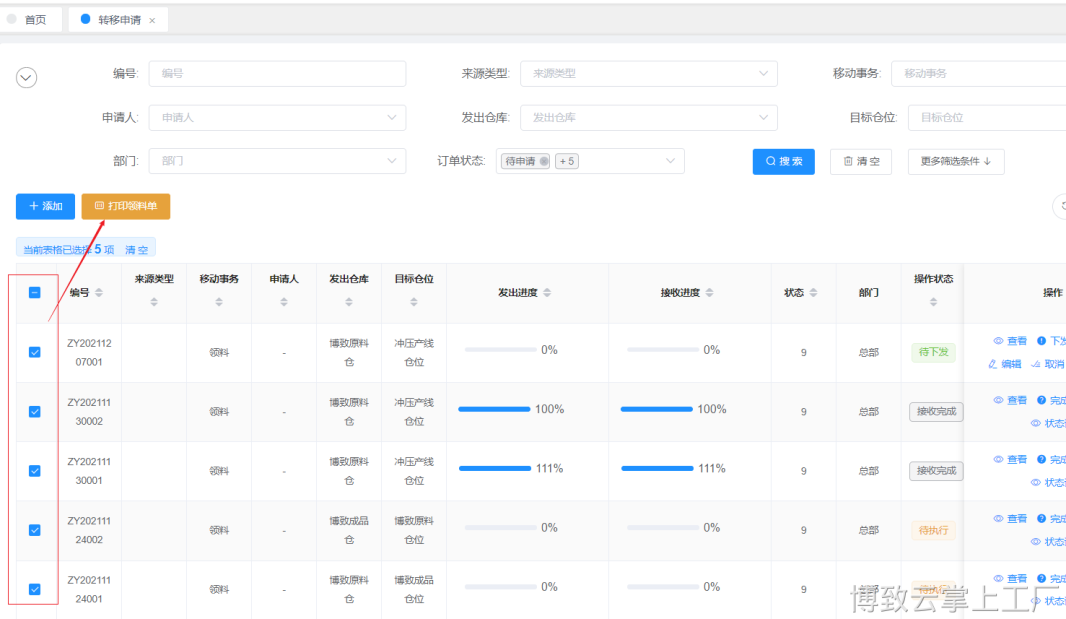
Task: Click the 查看 eye icon for ZY20211207001
Action: pyautogui.click(x=998, y=341)
